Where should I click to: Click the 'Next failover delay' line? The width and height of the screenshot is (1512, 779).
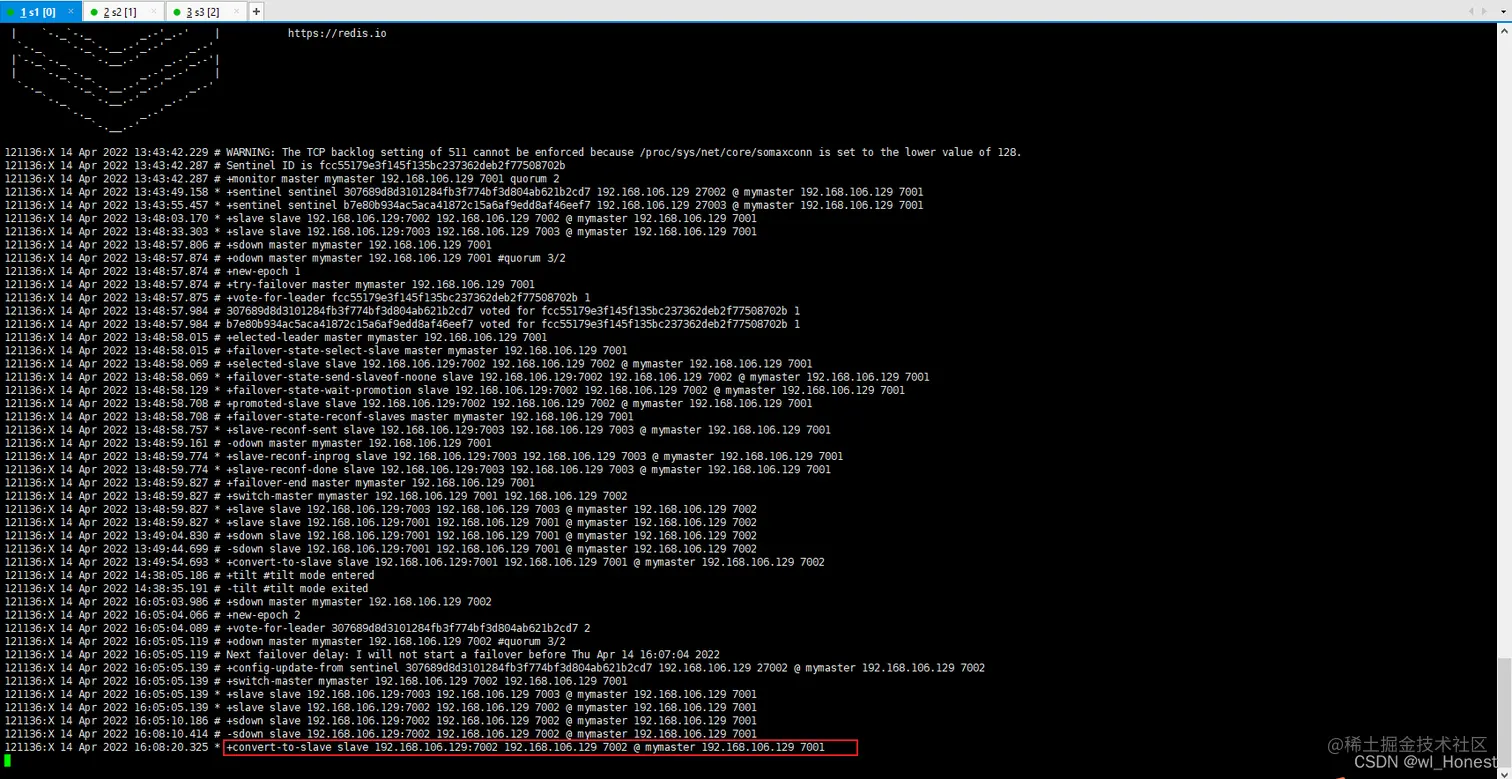tap(362, 654)
